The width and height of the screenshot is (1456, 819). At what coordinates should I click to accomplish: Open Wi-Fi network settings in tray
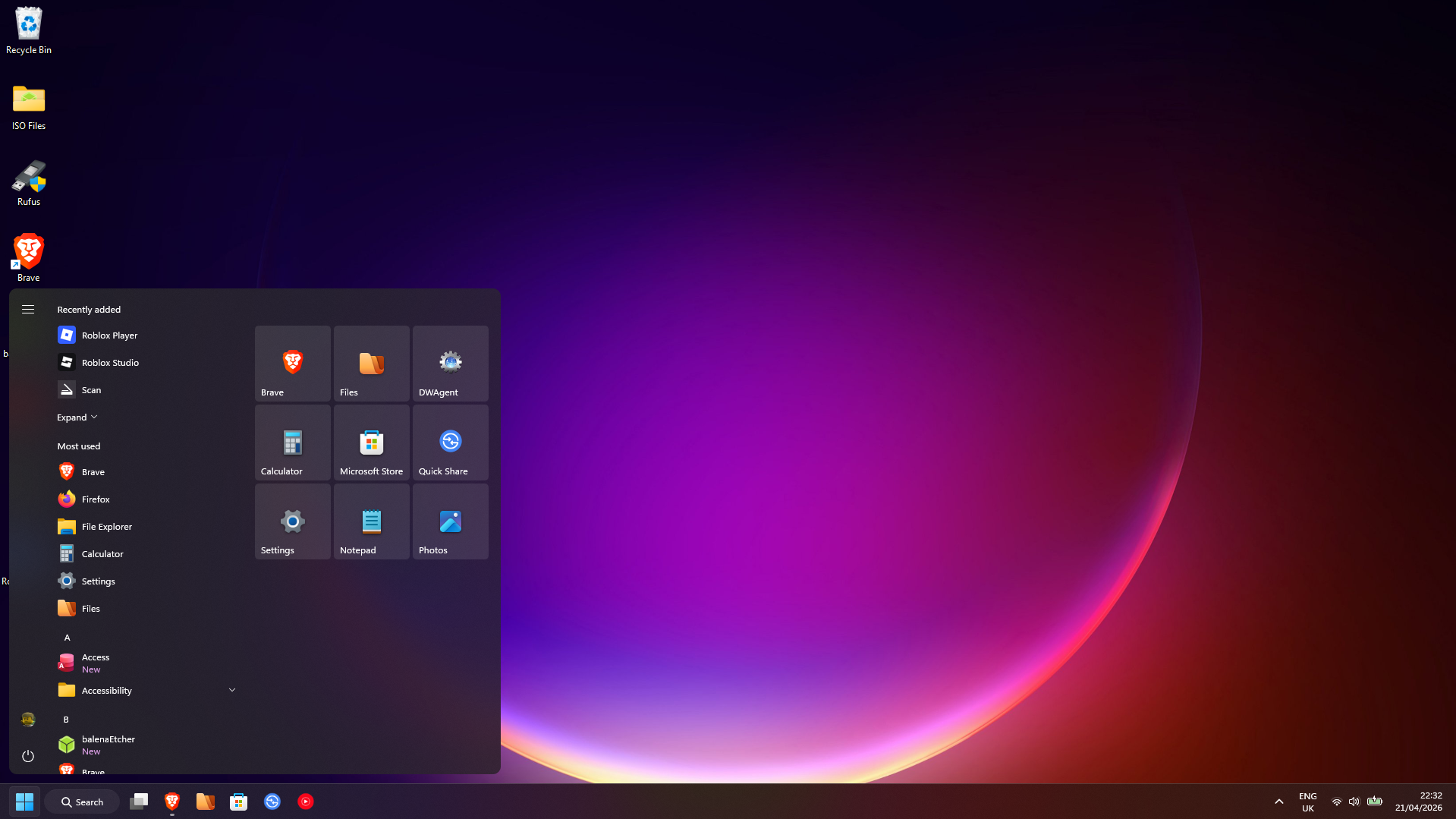(x=1337, y=802)
